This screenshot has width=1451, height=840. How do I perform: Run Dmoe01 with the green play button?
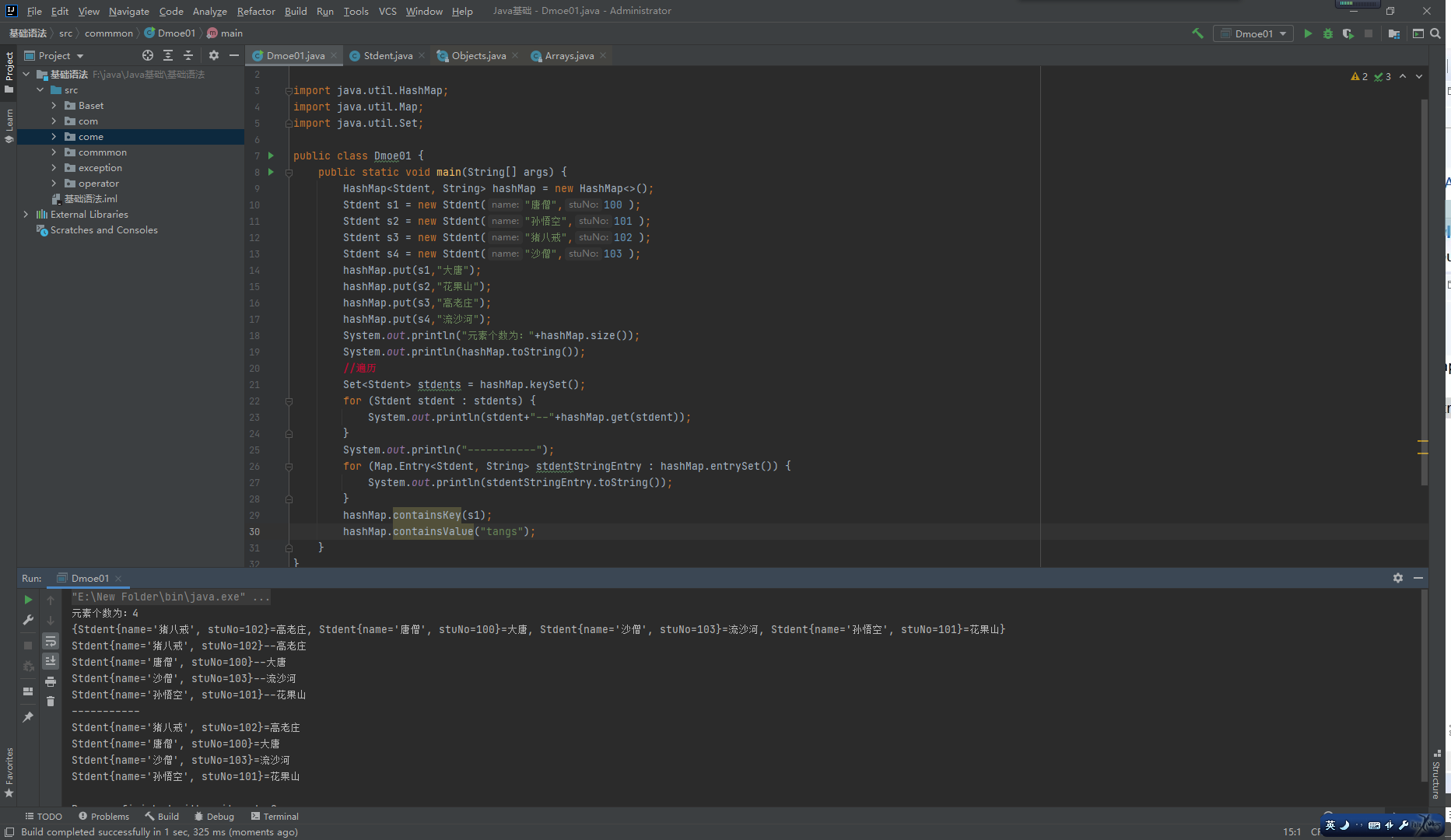click(1308, 33)
